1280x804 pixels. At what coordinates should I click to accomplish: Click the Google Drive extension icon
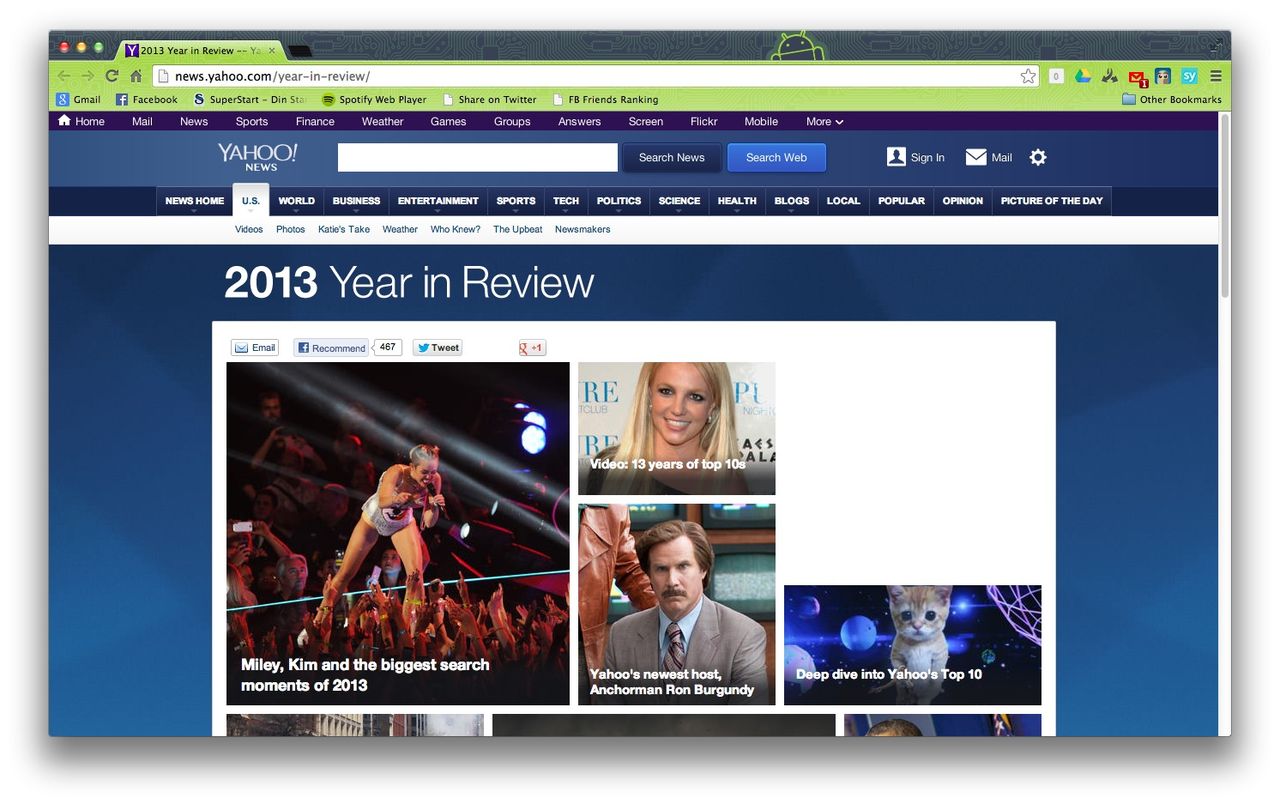1083,76
